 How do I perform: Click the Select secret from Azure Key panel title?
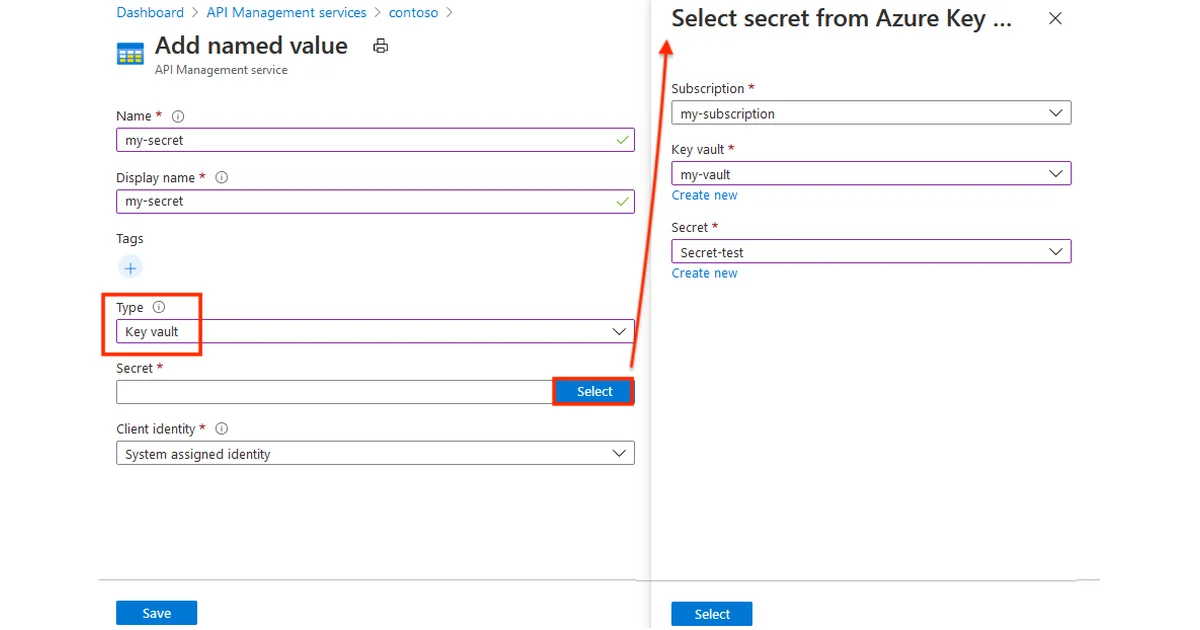tap(842, 19)
